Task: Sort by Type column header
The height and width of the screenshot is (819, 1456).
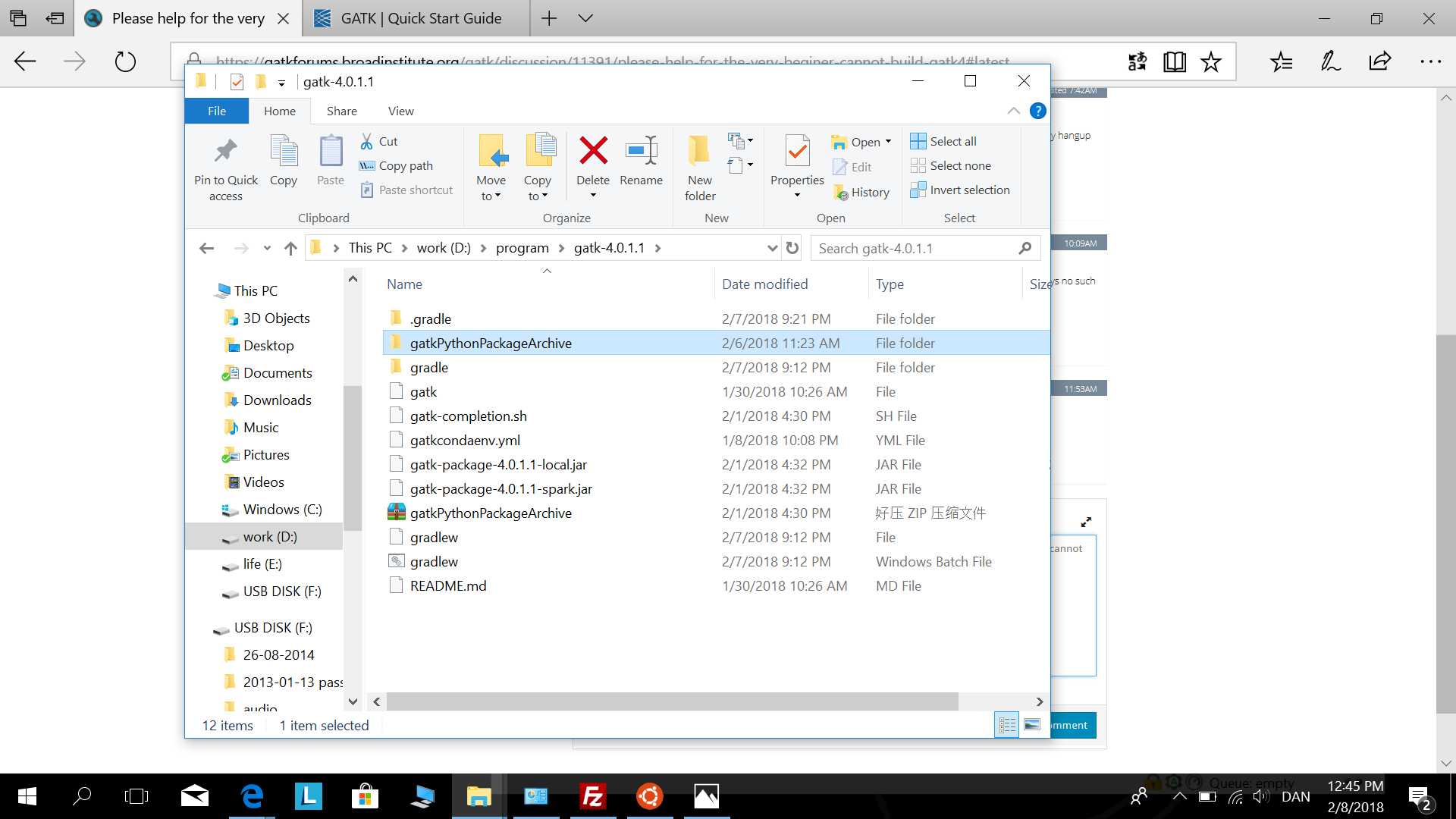Action: click(x=945, y=284)
